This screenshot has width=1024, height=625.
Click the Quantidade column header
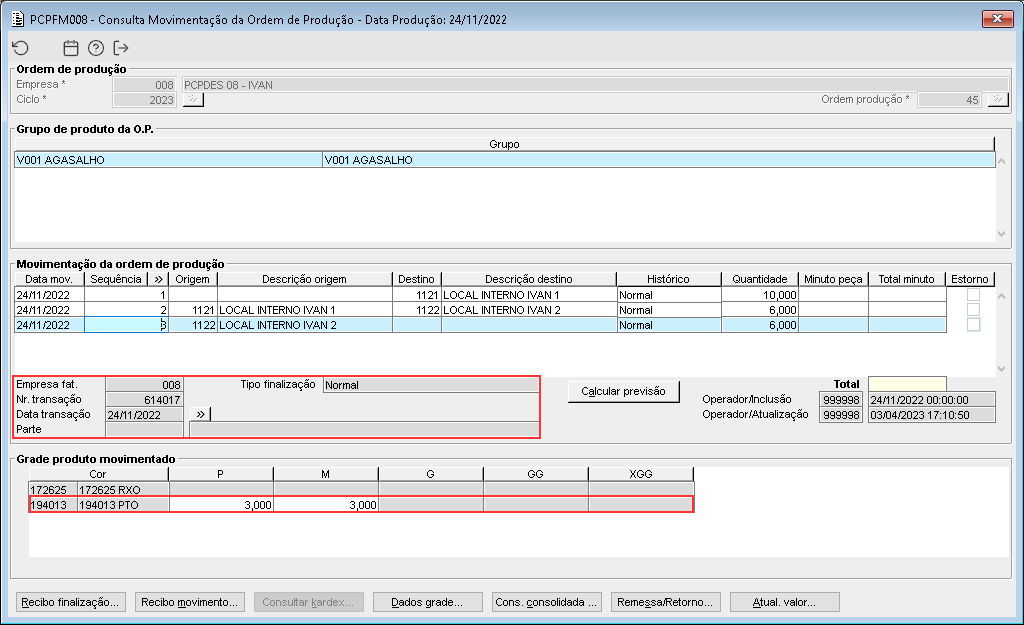pos(760,279)
